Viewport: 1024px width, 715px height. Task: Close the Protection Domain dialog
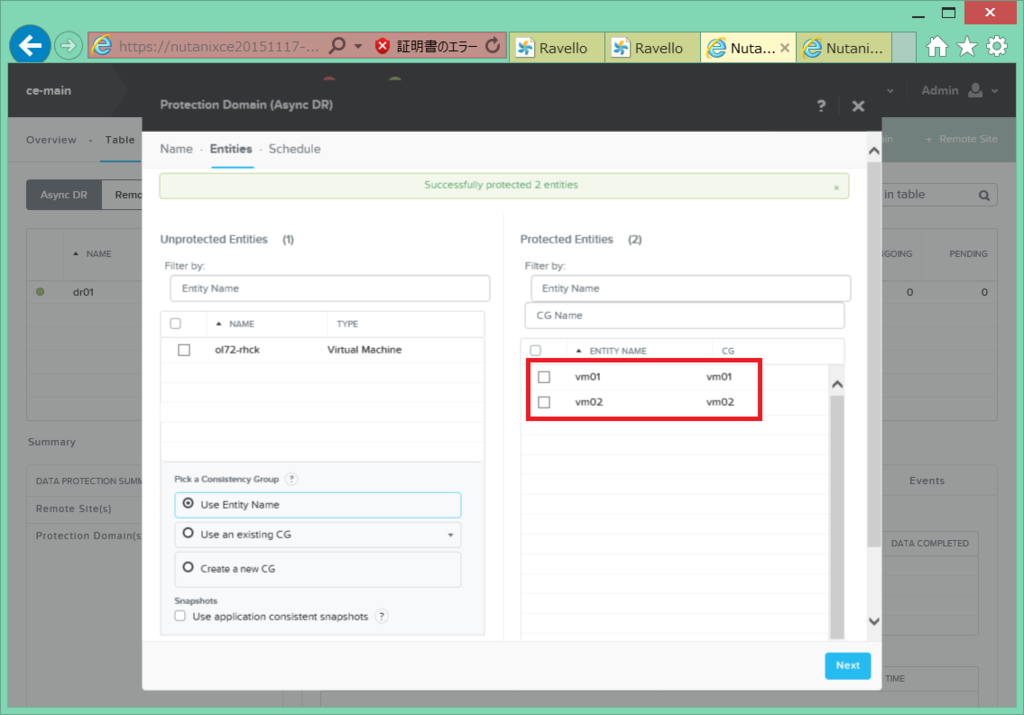pos(858,106)
